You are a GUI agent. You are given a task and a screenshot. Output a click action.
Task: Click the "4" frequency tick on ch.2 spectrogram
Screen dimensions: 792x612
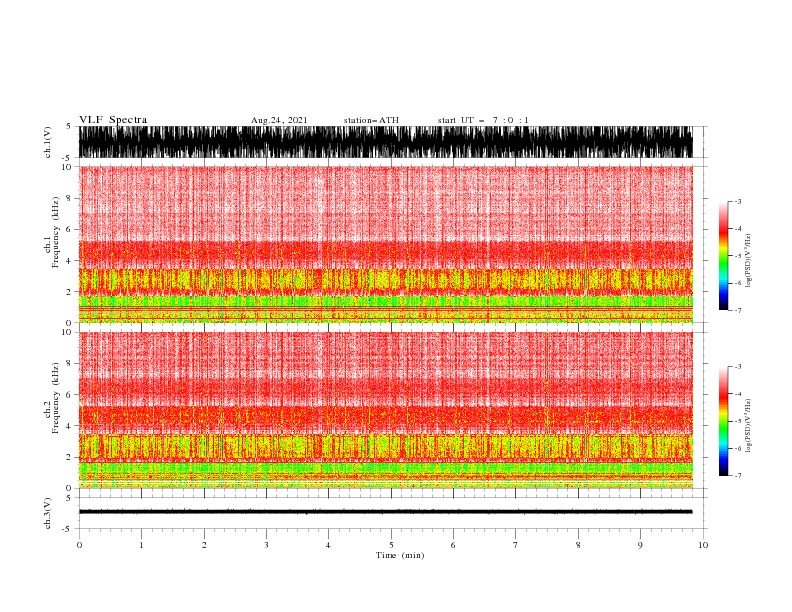(x=70, y=426)
